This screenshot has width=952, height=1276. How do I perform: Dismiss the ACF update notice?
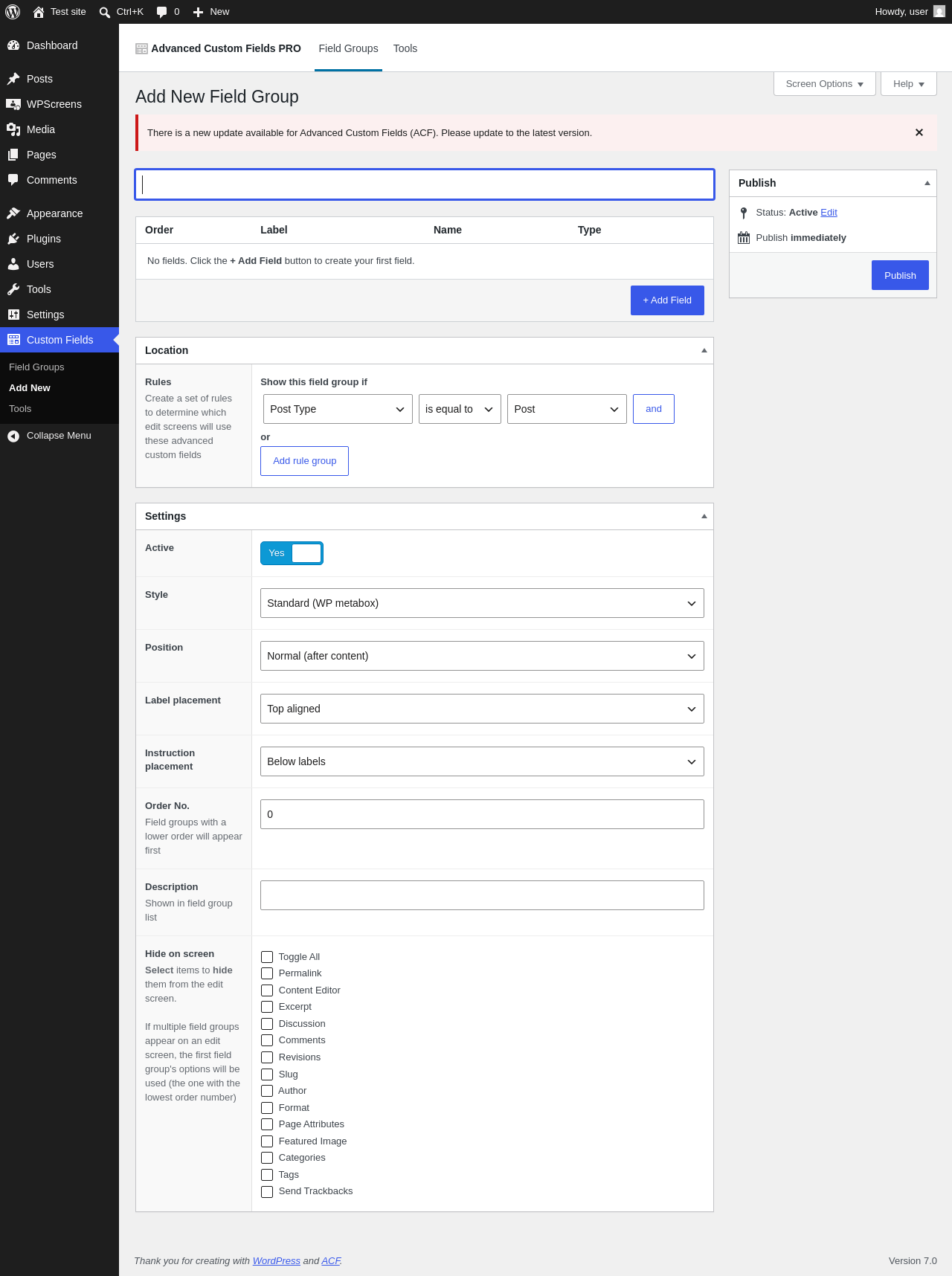coord(919,132)
